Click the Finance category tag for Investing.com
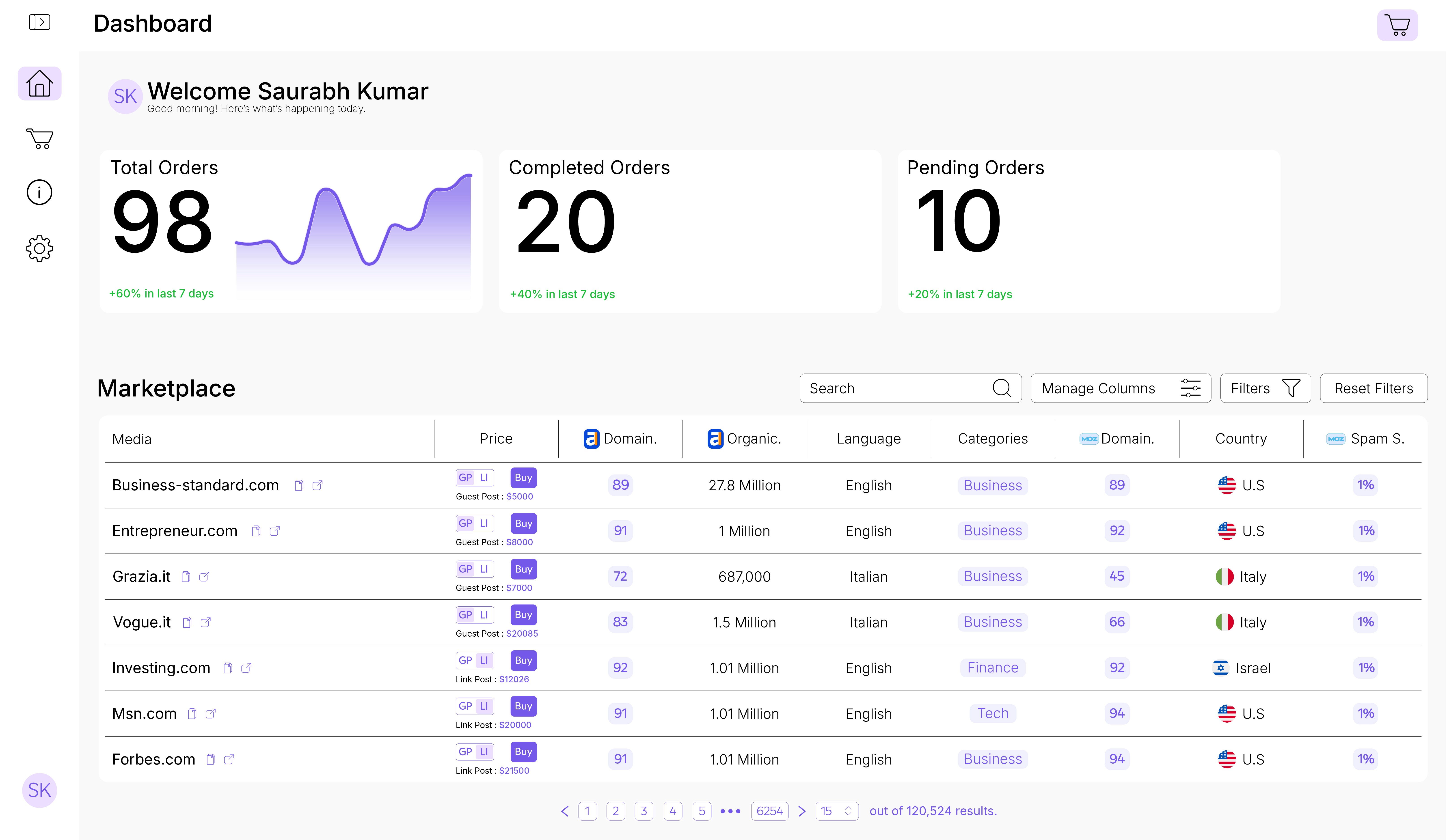1447x840 pixels. [x=993, y=668]
